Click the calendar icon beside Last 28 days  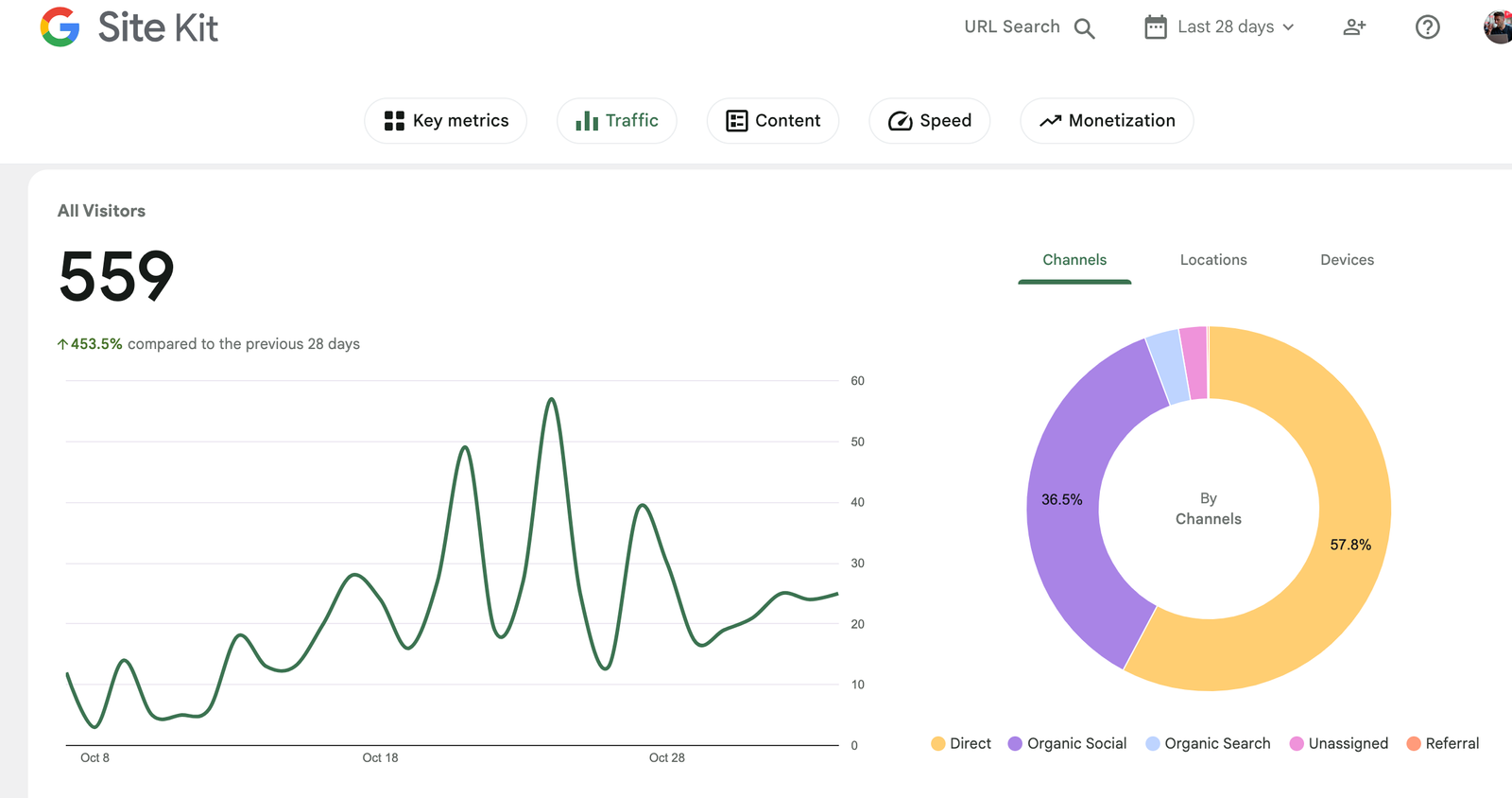1155,27
